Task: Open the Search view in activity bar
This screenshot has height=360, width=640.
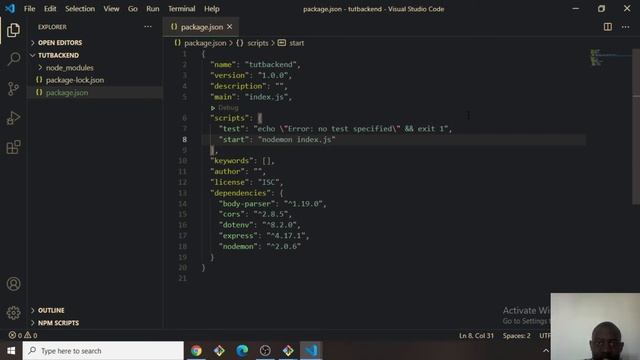Action: [13, 59]
